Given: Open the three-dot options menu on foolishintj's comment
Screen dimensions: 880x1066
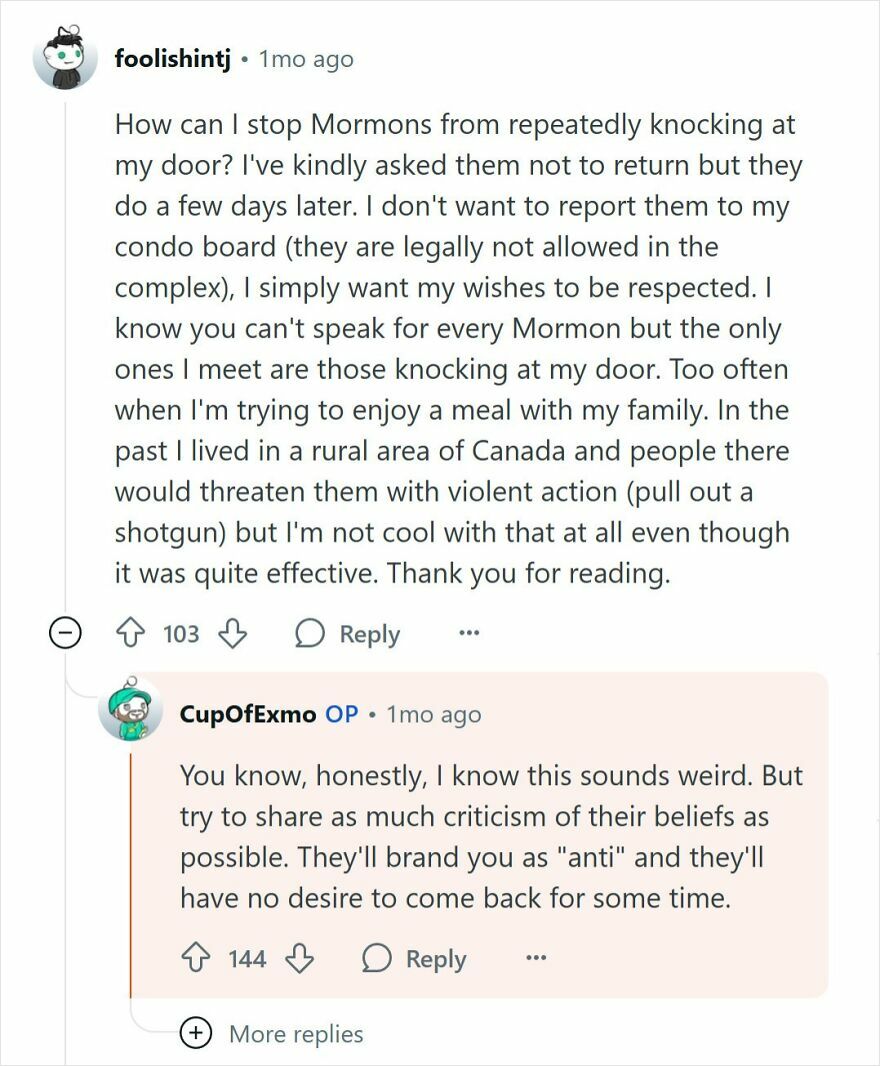Looking at the screenshot, I should pos(468,633).
